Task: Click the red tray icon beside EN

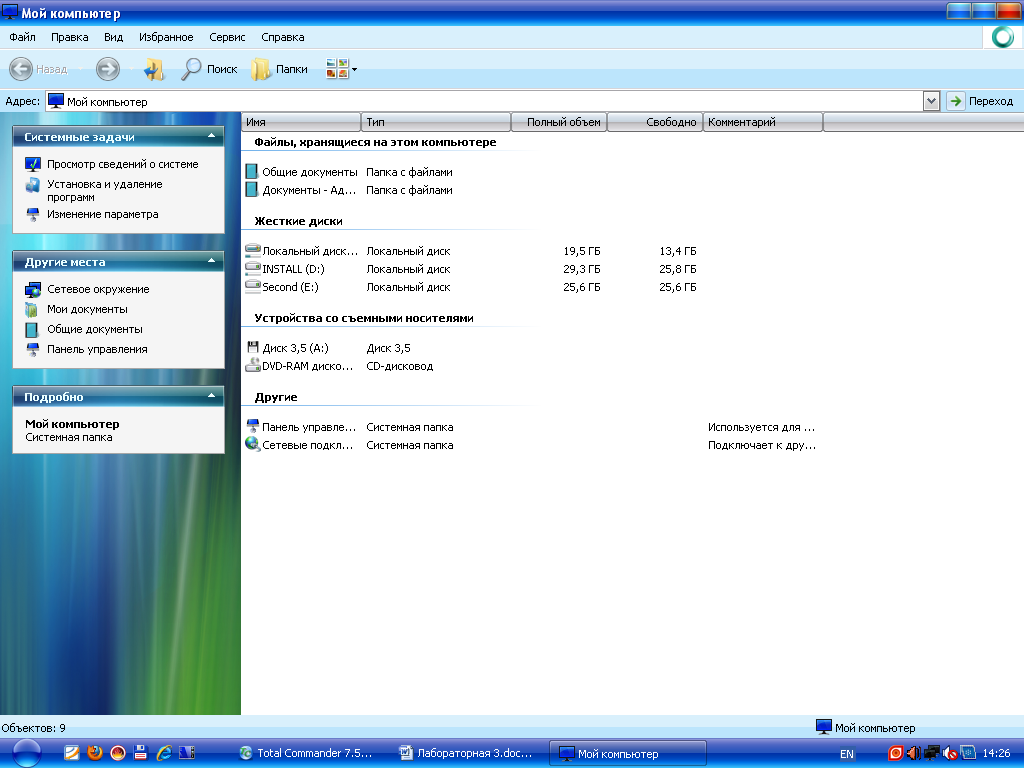Action: [x=895, y=753]
